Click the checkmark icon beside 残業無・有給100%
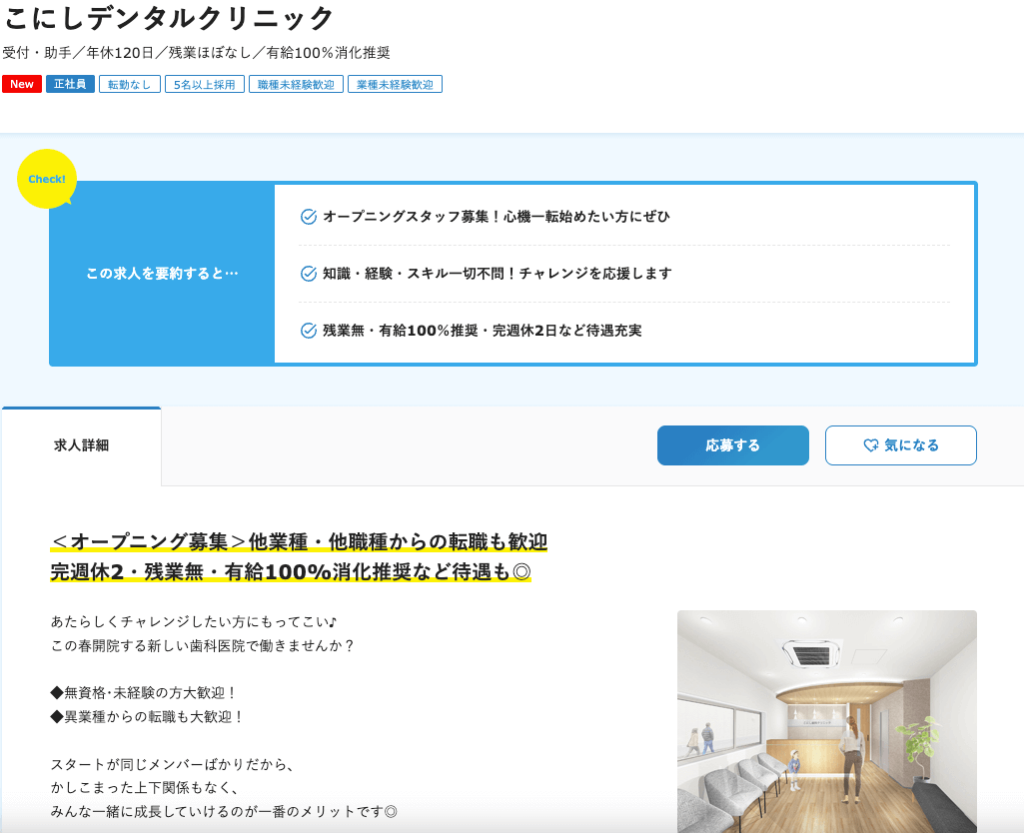The height and width of the screenshot is (833, 1024). pyautogui.click(x=308, y=330)
